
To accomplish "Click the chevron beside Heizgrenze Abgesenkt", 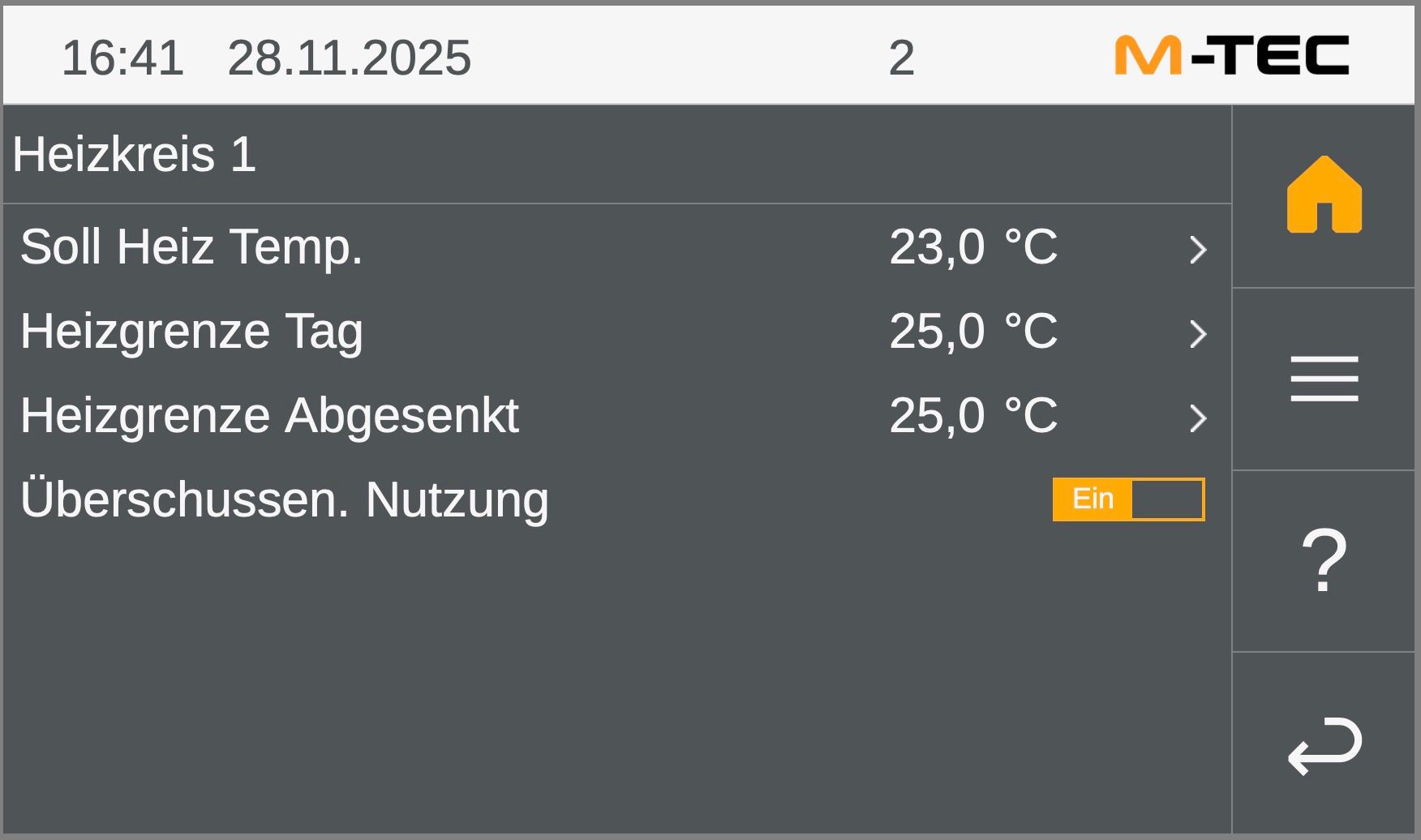I will click(1197, 418).
